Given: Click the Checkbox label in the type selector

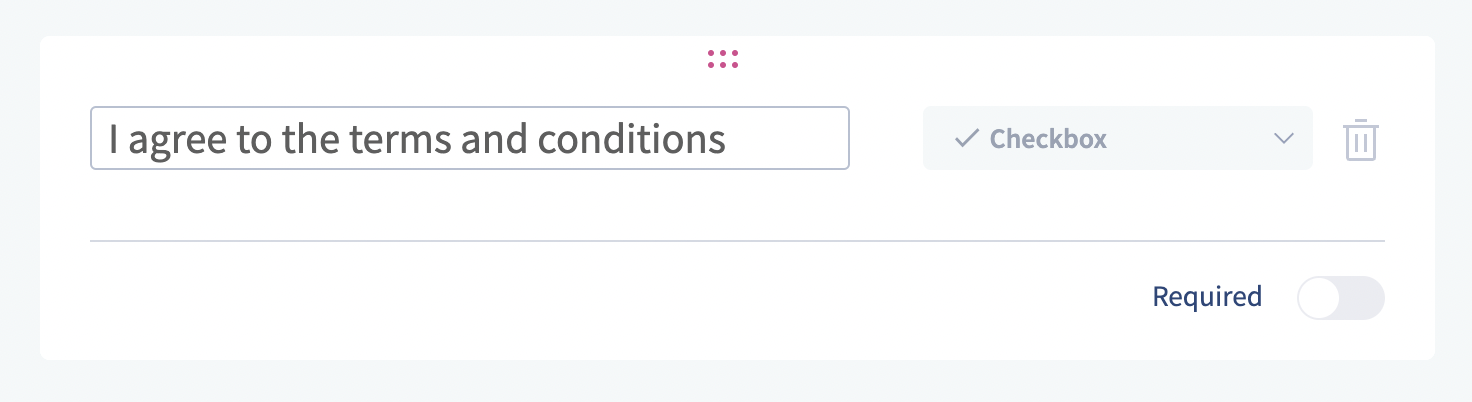Looking at the screenshot, I should 1048,139.
